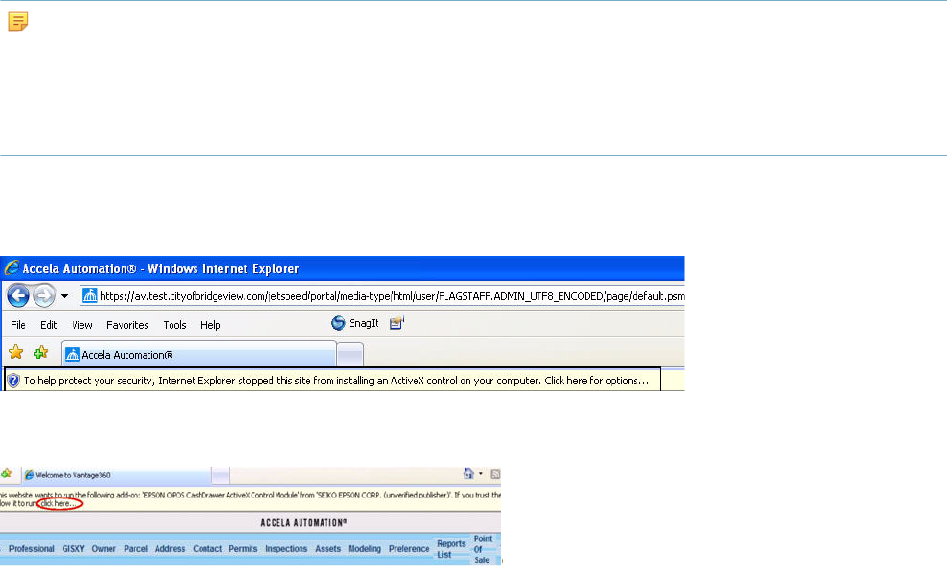Open the Reports List navigation tab
The height and width of the screenshot is (566, 947).
tap(451, 549)
